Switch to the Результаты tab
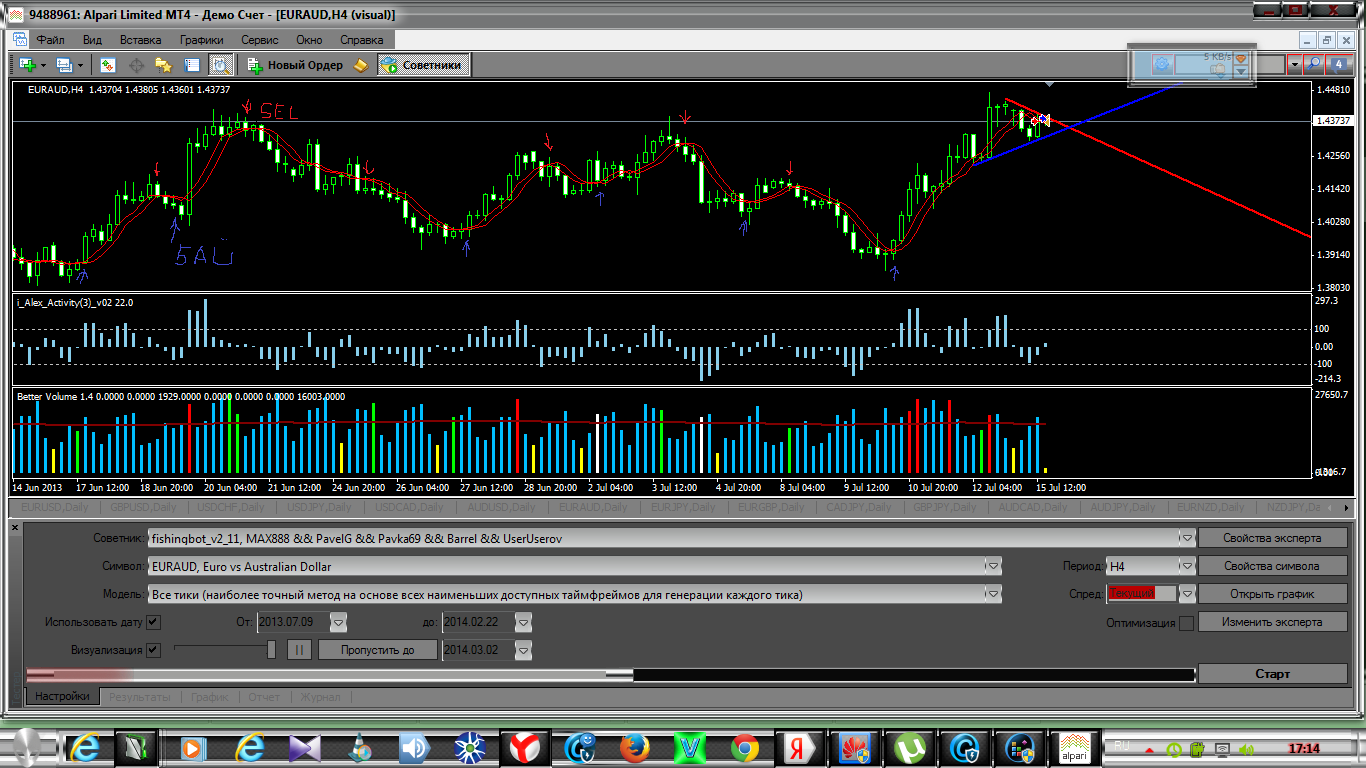The height and width of the screenshot is (768, 1366). pos(140,696)
